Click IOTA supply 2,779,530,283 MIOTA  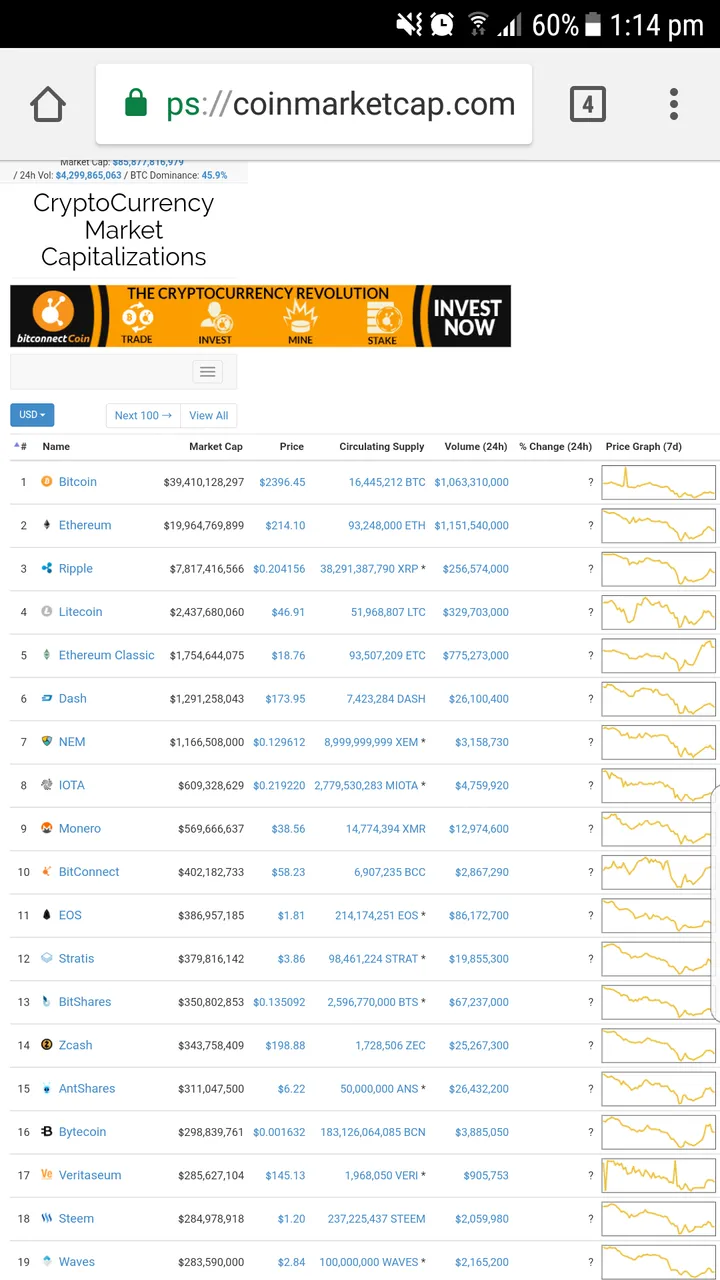366,785
